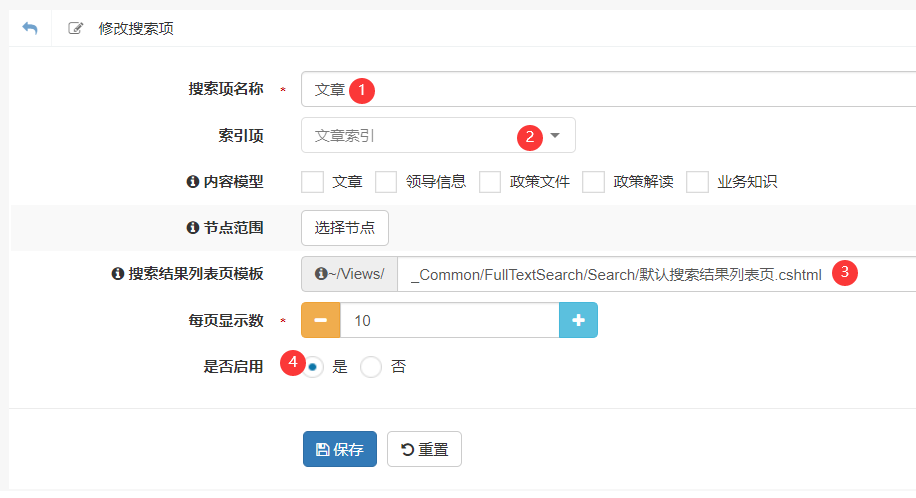
Task: Tick the 政策文件 checkbox
Action: tap(490, 182)
